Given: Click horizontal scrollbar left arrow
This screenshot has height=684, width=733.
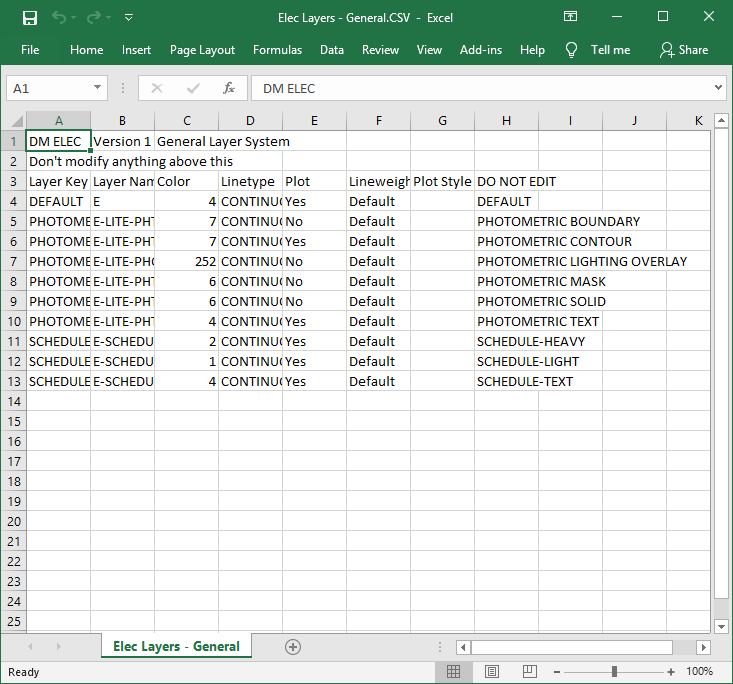Looking at the screenshot, I should 463,647.
